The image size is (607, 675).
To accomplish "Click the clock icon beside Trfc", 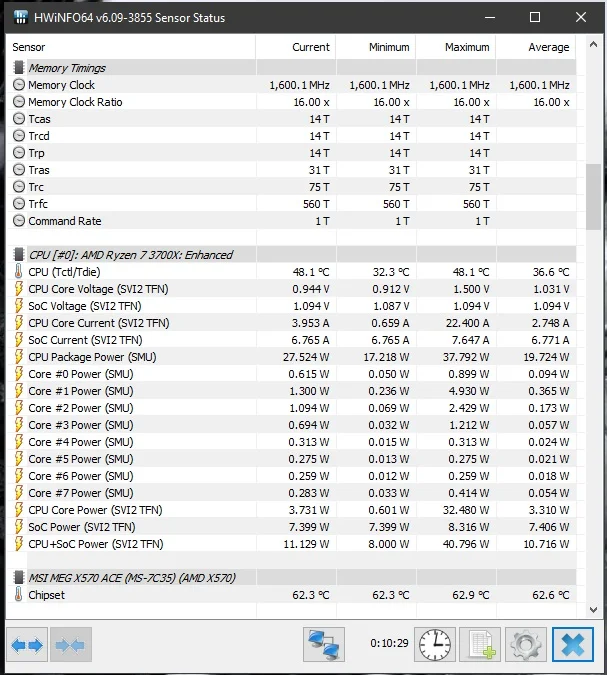I will tap(19, 204).
